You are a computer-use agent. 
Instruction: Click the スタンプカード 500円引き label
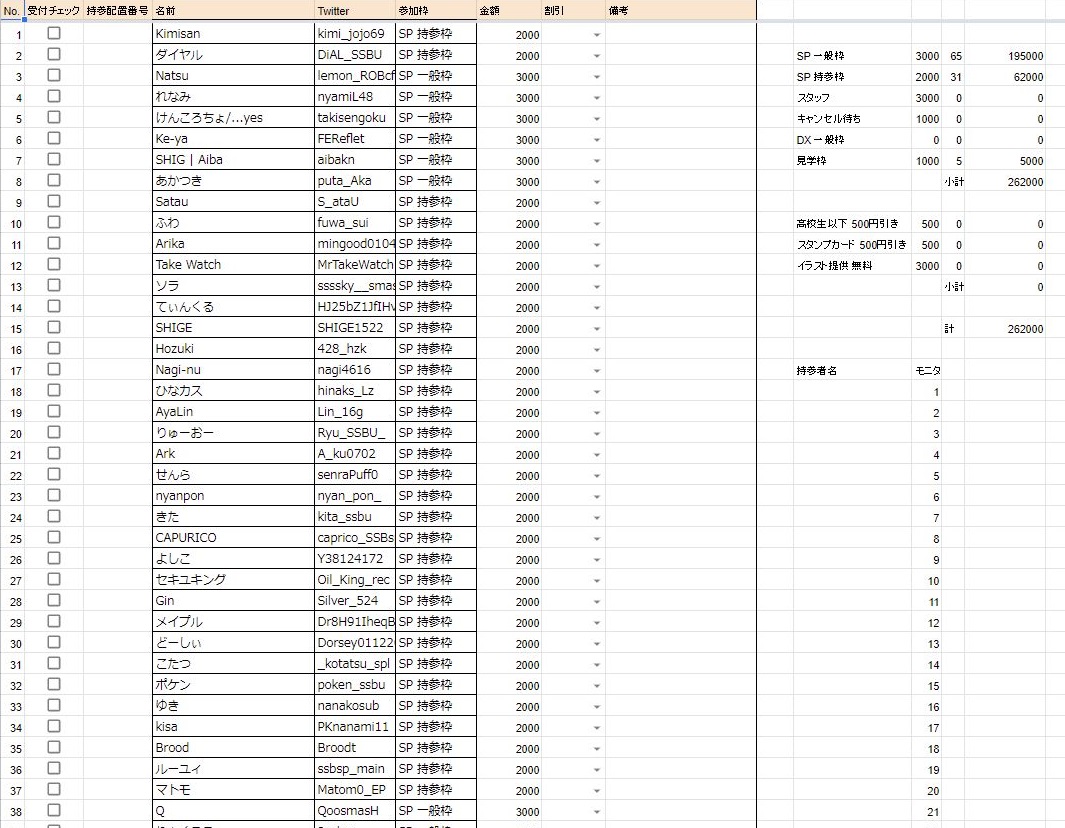pos(851,245)
